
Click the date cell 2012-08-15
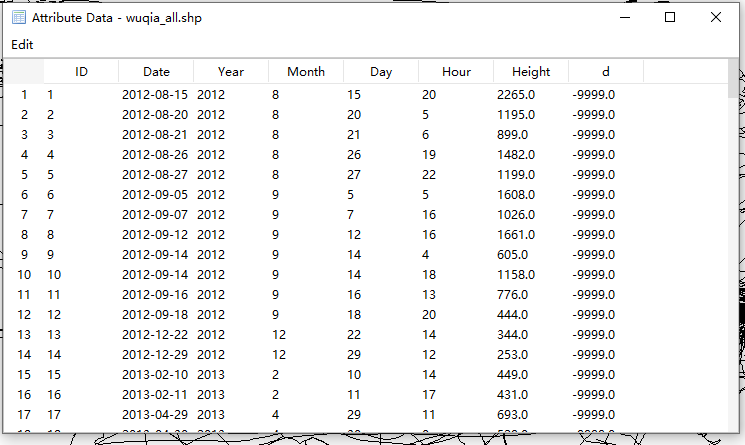[154, 94]
